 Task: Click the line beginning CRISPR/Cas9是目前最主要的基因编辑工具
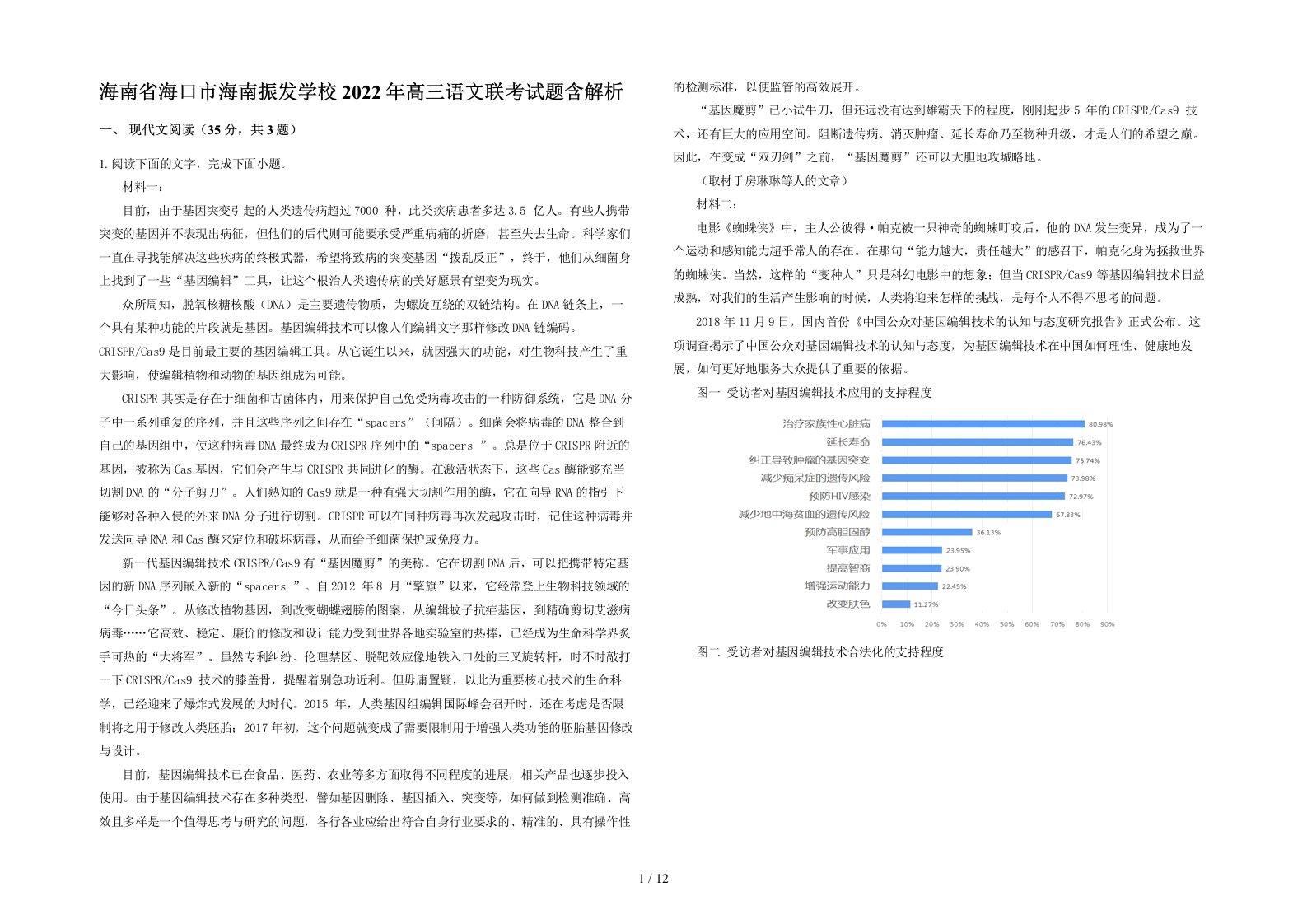pyautogui.click(x=363, y=352)
